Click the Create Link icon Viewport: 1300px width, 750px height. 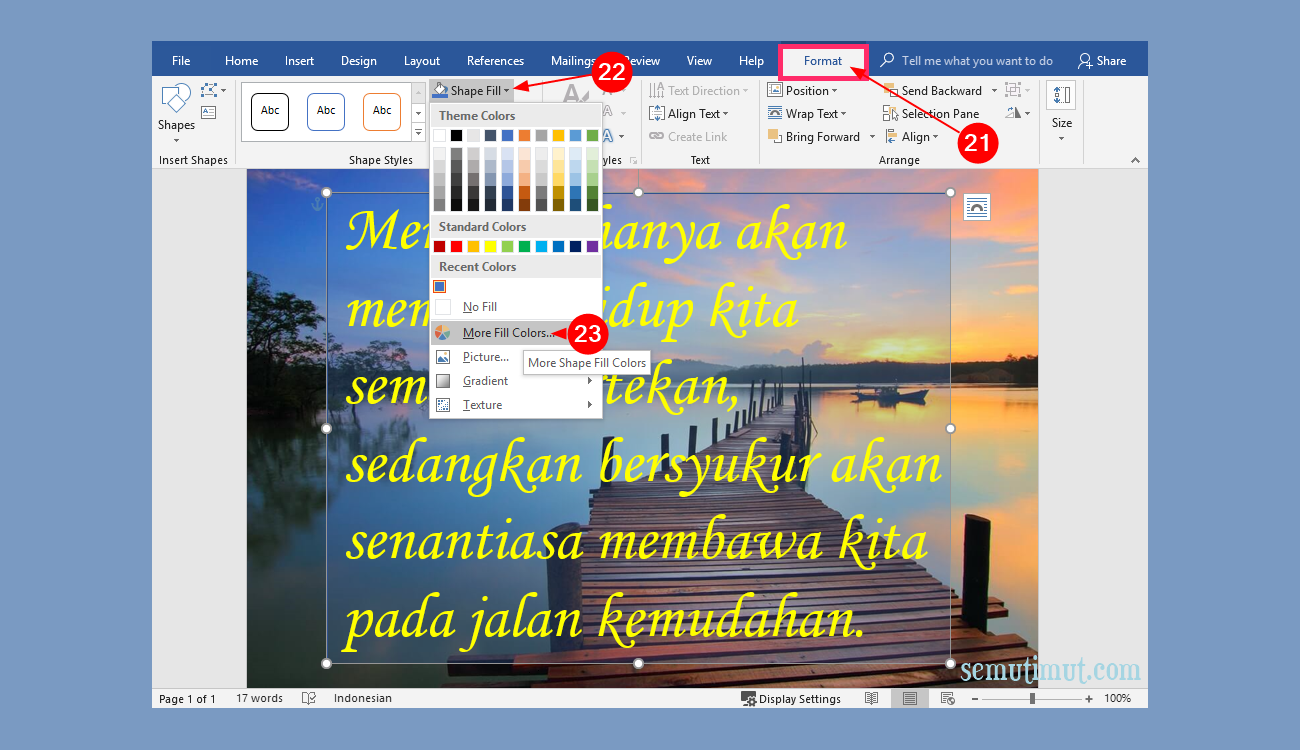pos(656,137)
